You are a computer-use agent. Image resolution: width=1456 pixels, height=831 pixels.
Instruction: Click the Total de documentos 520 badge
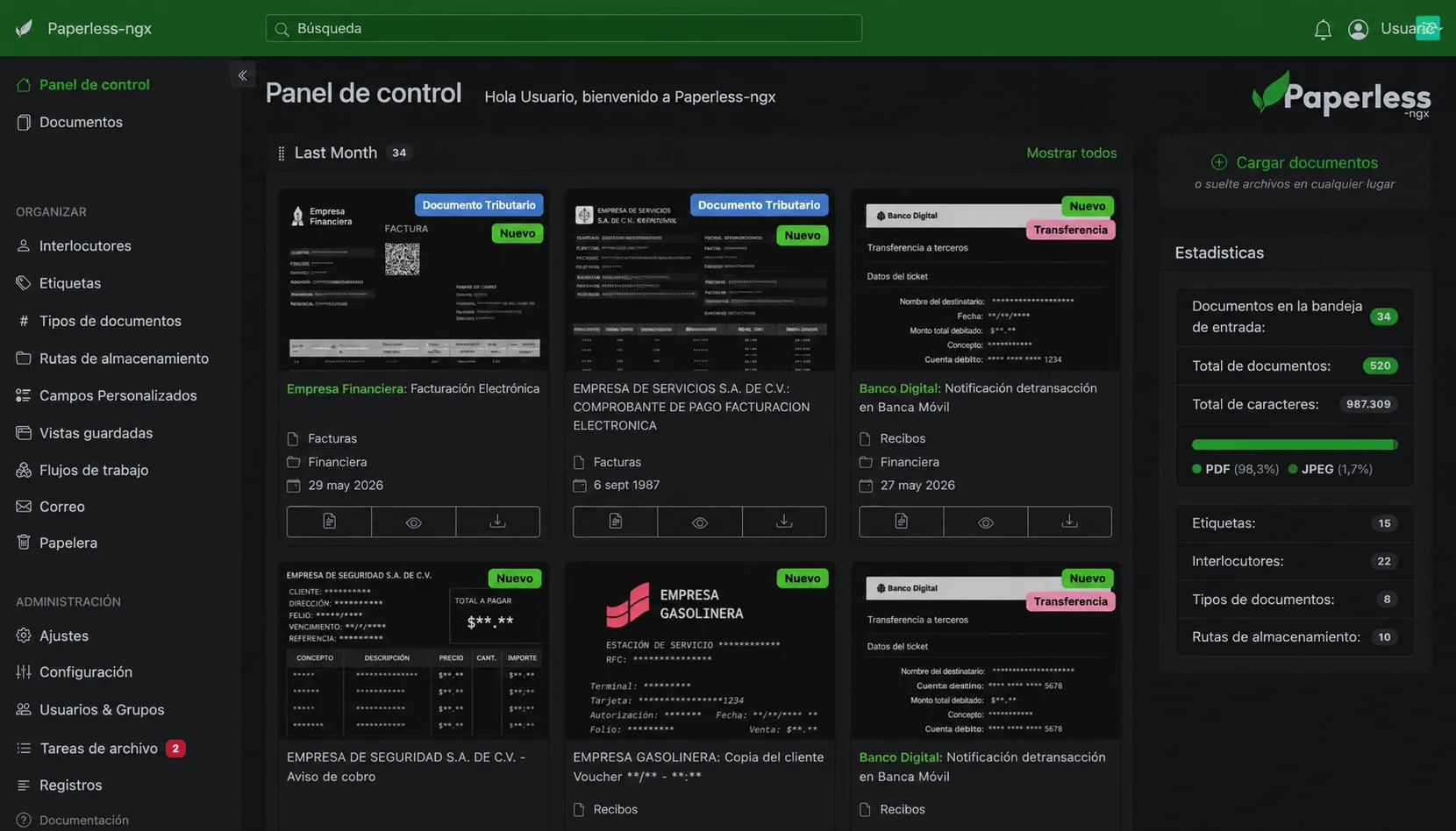(1380, 366)
